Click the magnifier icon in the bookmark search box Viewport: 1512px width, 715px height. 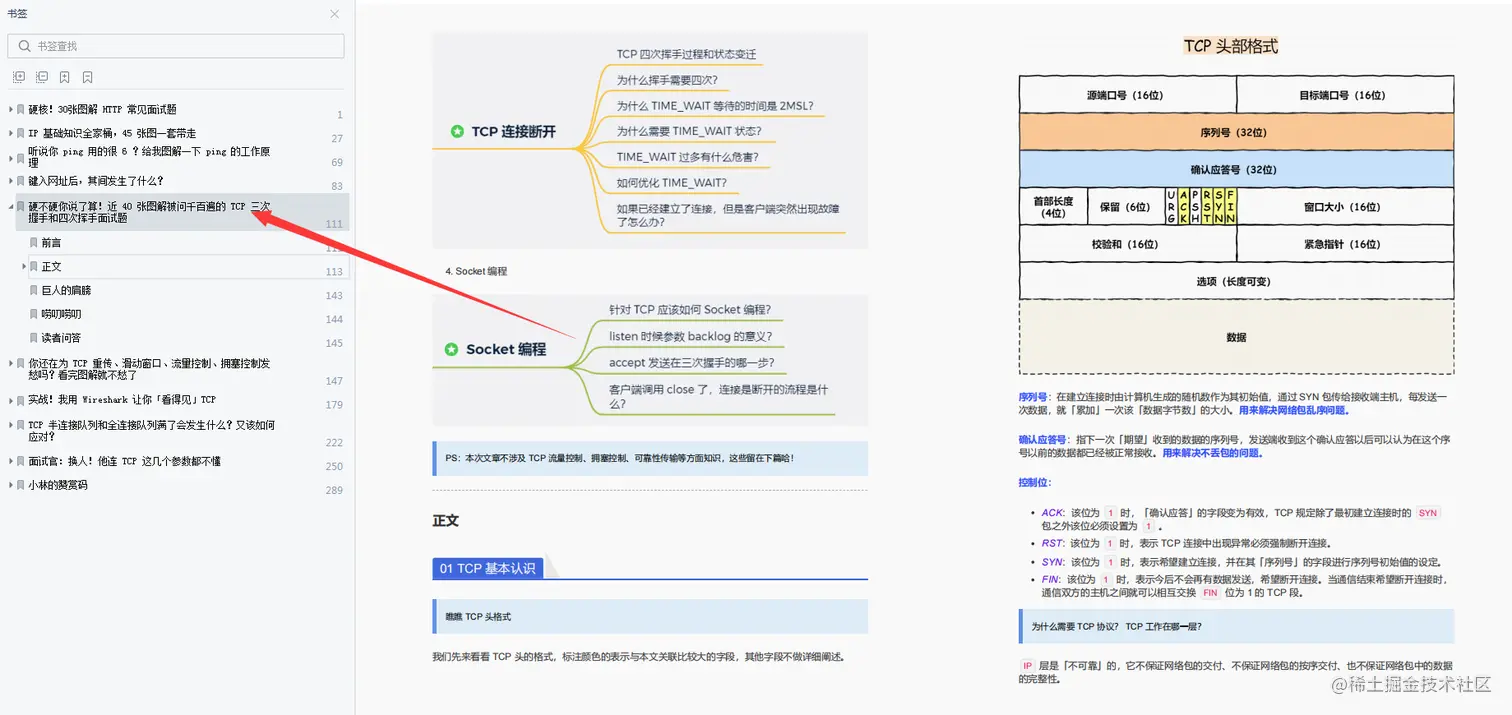pyautogui.click(x=24, y=45)
